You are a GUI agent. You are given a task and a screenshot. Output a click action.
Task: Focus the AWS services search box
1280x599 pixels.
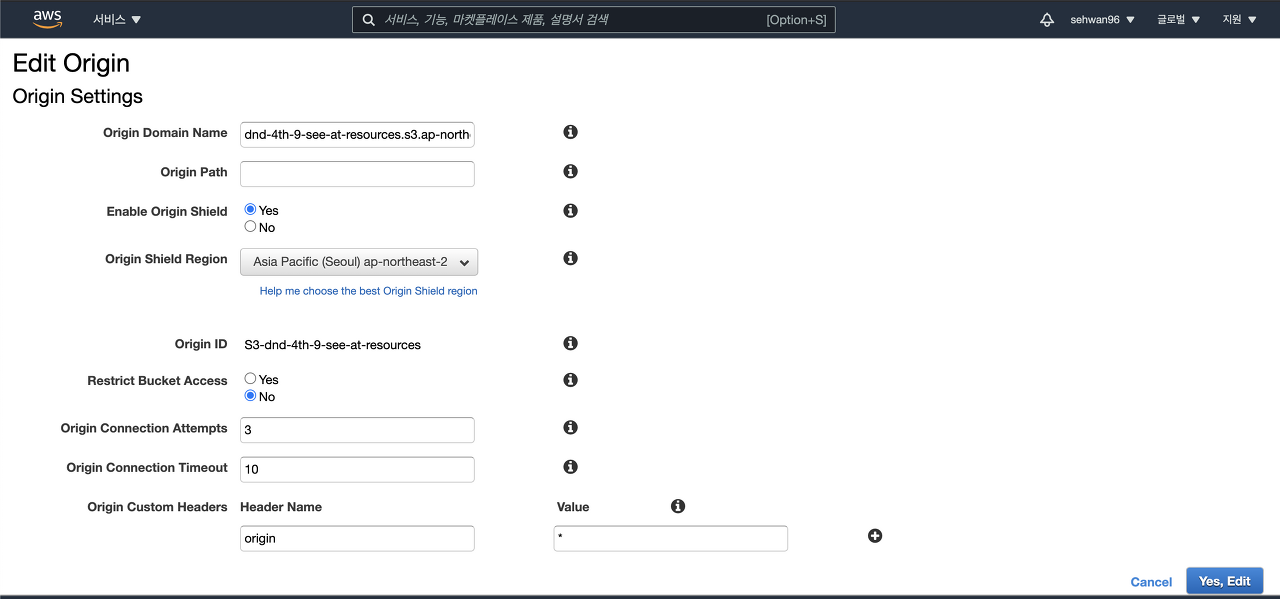[593, 20]
